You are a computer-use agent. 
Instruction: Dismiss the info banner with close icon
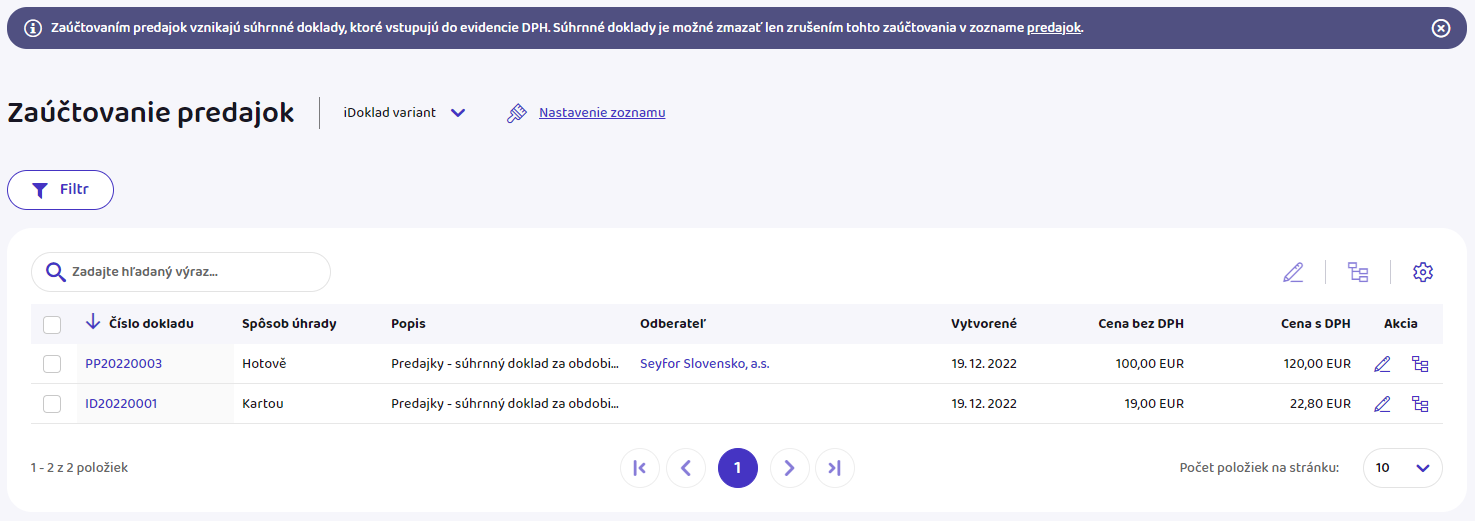[1441, 28]
